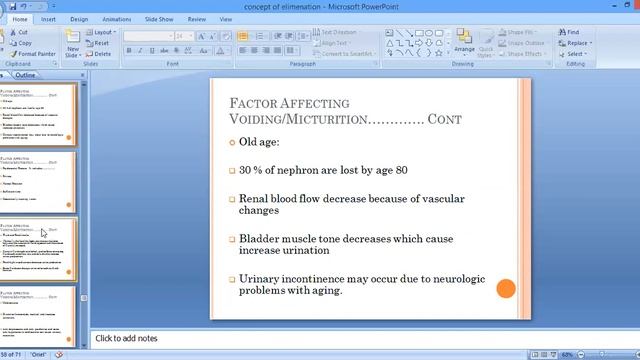Decrease list indent level
This screenshot has height=360, width=640.
pyautogui.click(x=278, y=36)
